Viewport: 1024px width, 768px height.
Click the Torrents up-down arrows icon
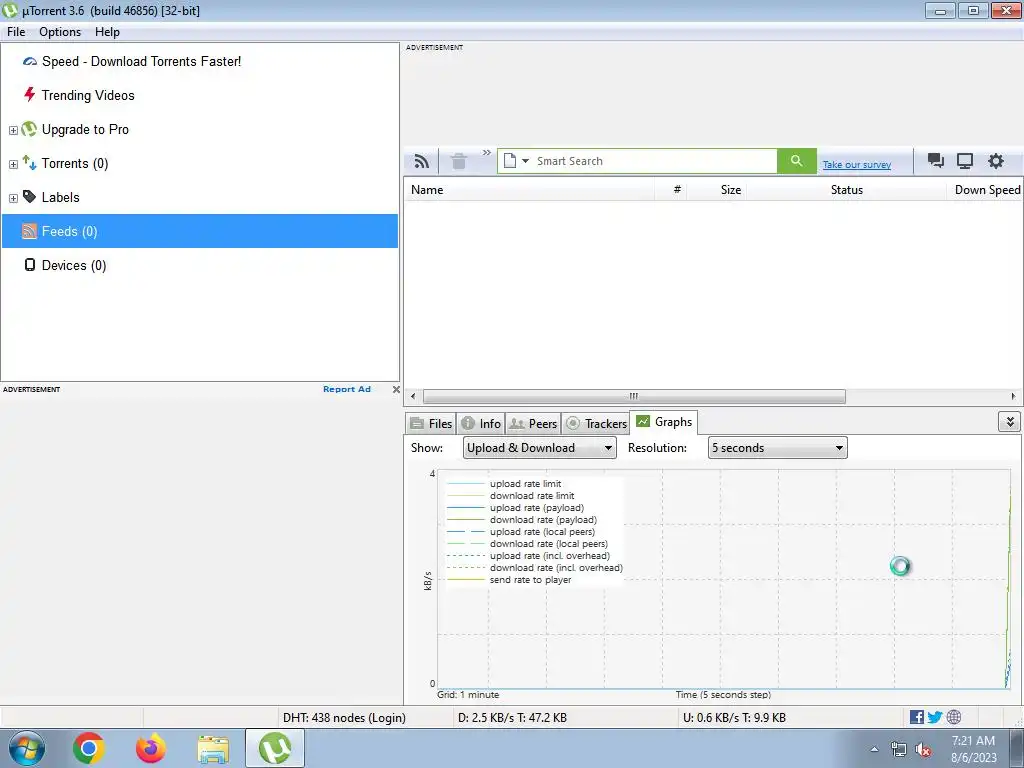[x=29, y=163]
